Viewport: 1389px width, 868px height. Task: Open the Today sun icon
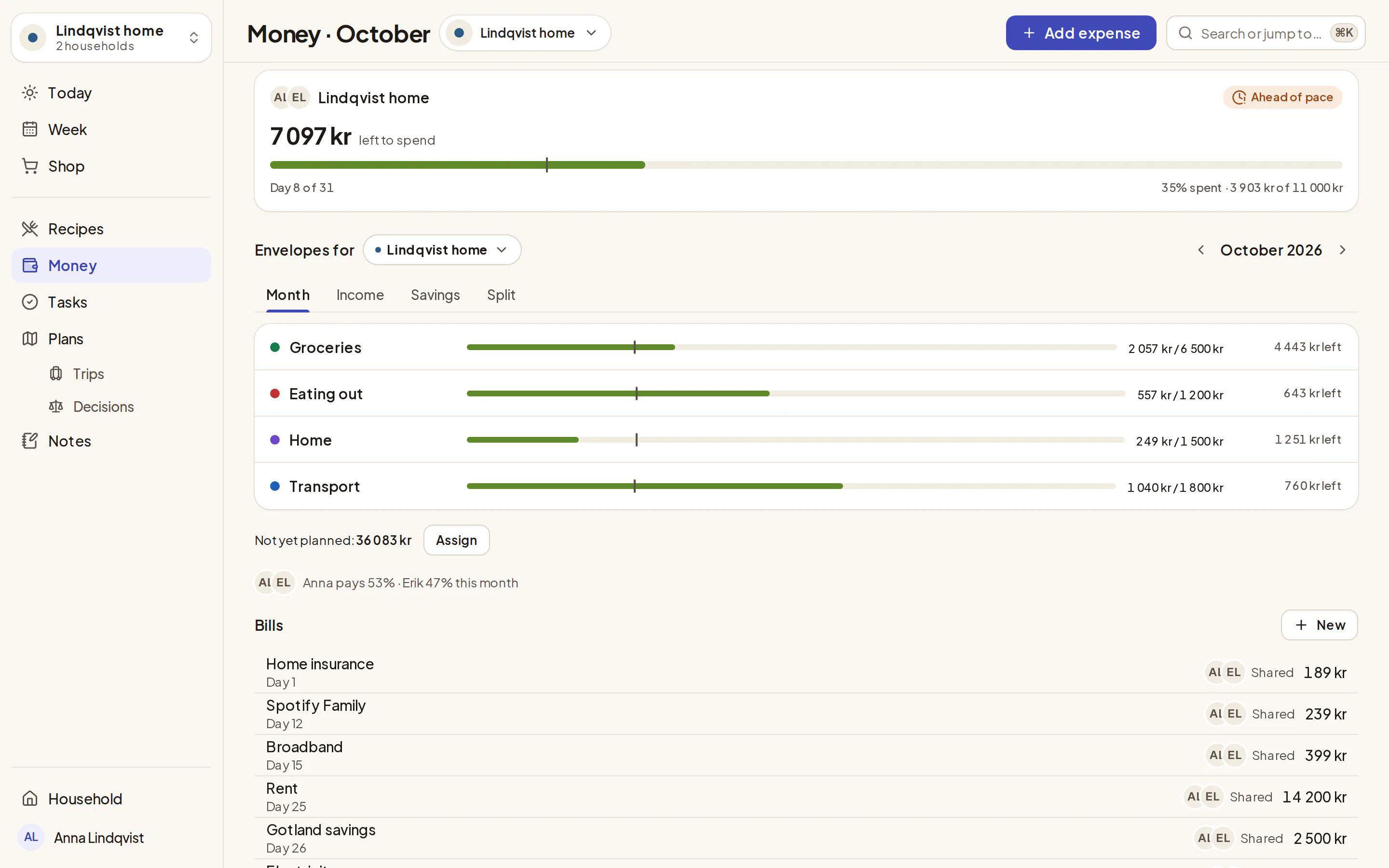[x=30, y=93]
